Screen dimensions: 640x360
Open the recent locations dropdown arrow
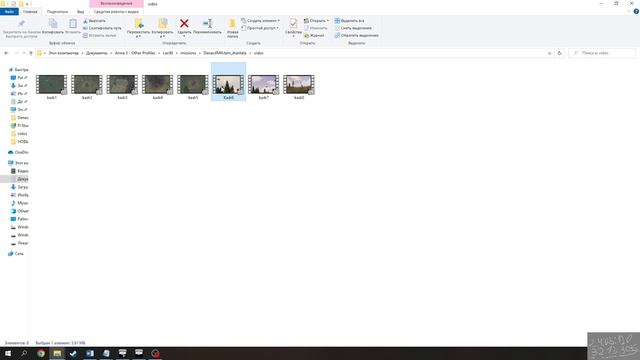(x=24, y=53)
